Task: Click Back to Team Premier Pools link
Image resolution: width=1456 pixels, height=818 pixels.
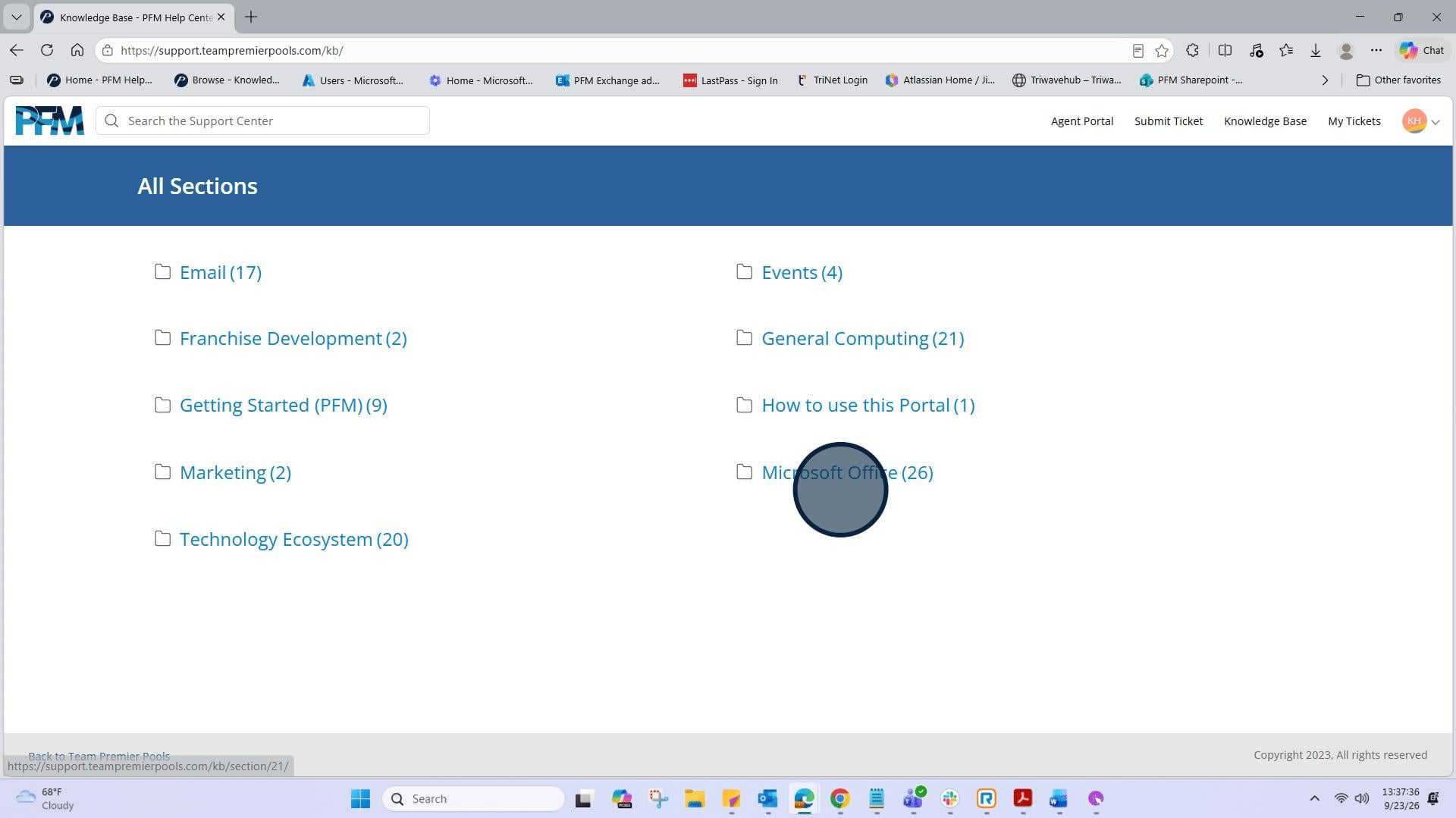Action: 99,756
